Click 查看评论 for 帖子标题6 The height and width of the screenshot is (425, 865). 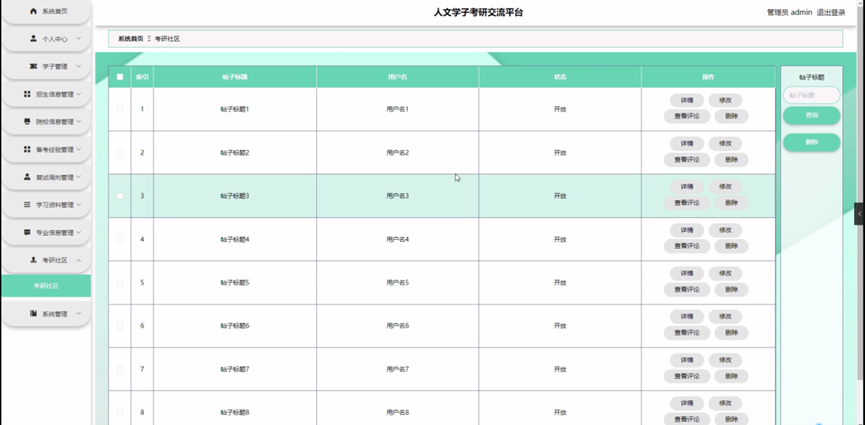tap(687, 333)
